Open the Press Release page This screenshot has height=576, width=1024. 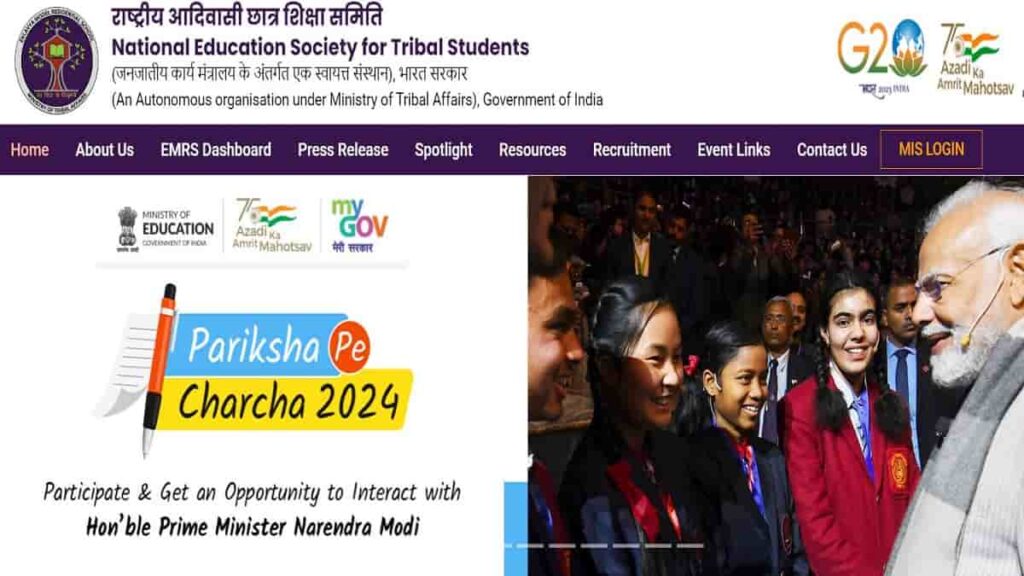343,150
